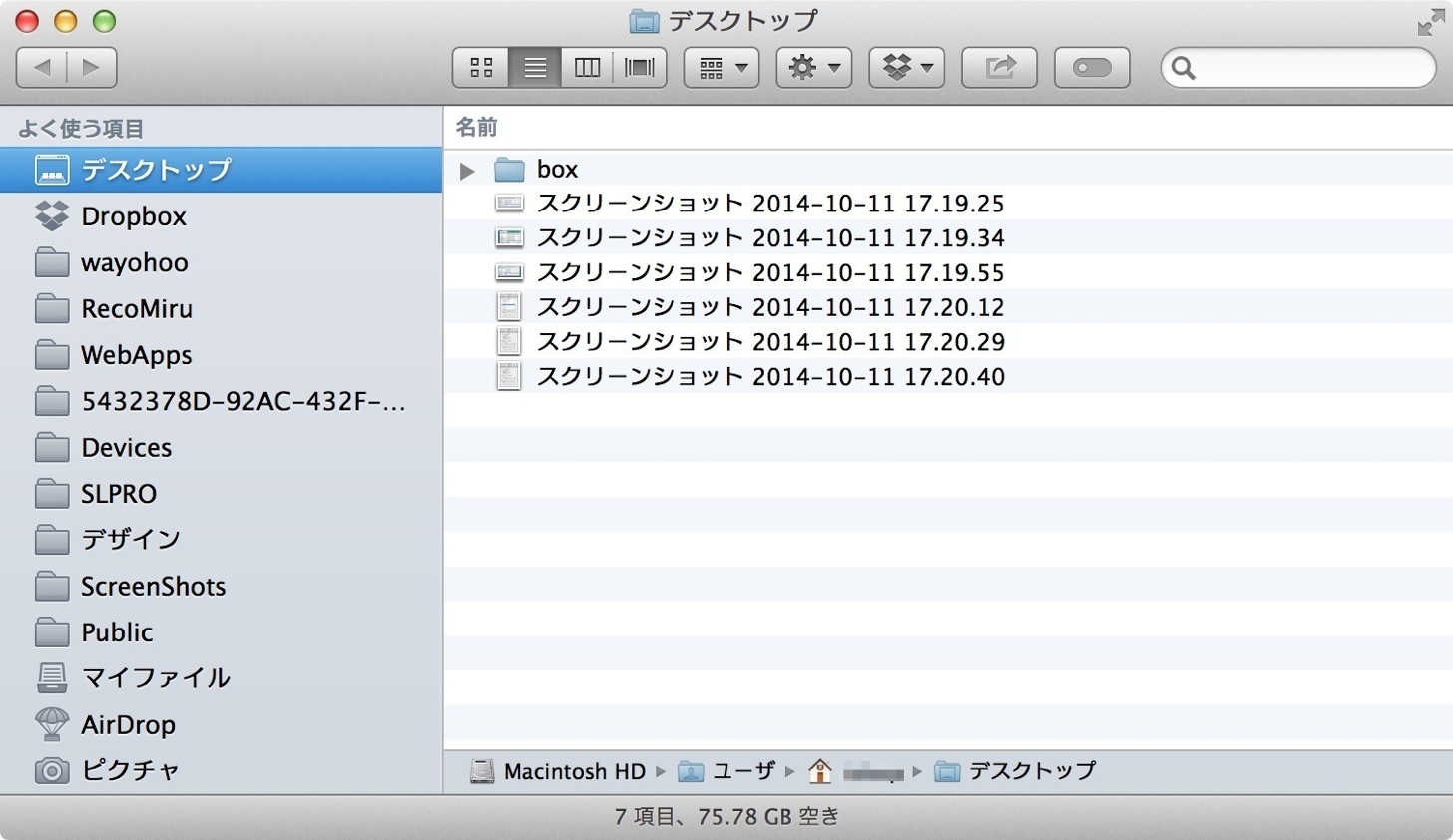Image resolution: width=1453 pixels, height=840 pixels.
Task: Switch to list view mode
Action: tap(535, 68)
